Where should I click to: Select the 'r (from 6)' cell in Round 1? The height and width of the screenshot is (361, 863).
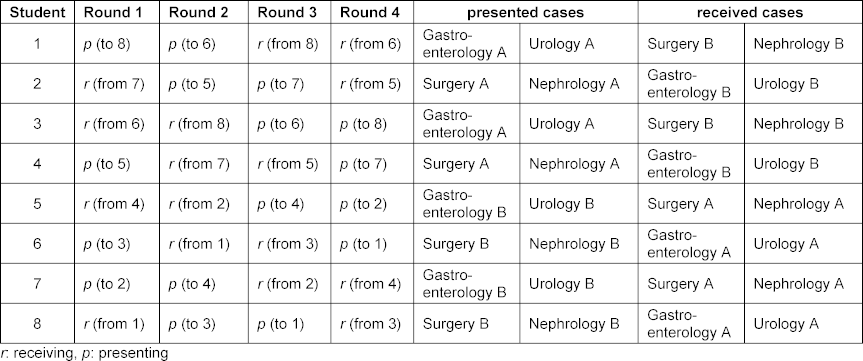[114, 124]
